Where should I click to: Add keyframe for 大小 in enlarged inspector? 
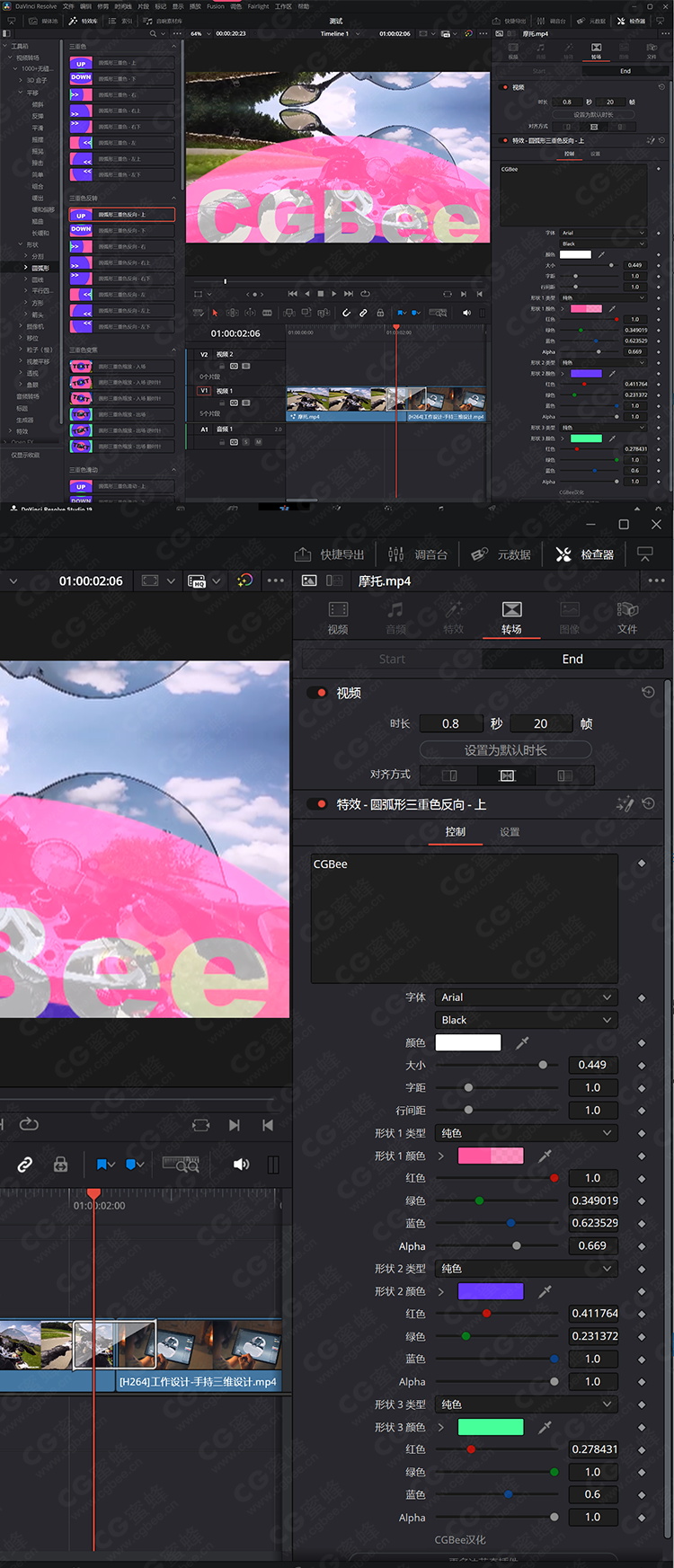(x=642, y=1065)
